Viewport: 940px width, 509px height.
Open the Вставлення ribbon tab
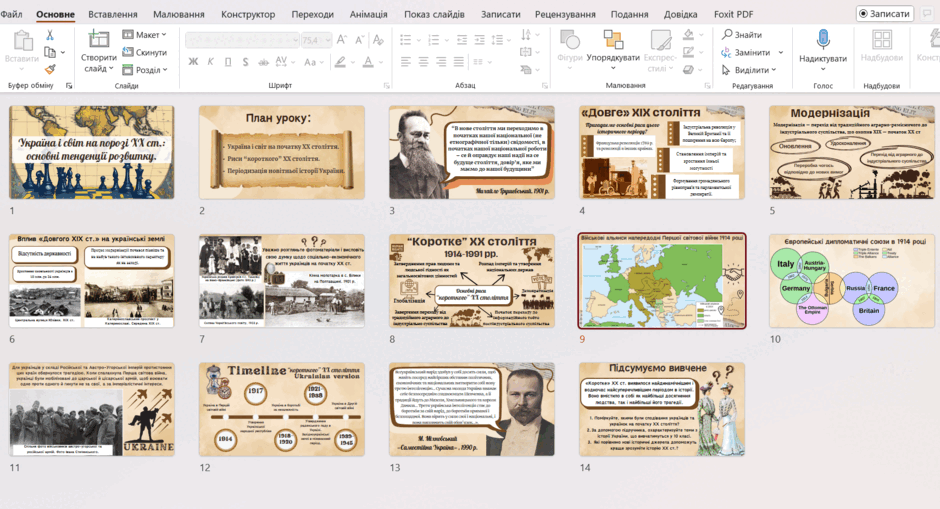(113, 14)
